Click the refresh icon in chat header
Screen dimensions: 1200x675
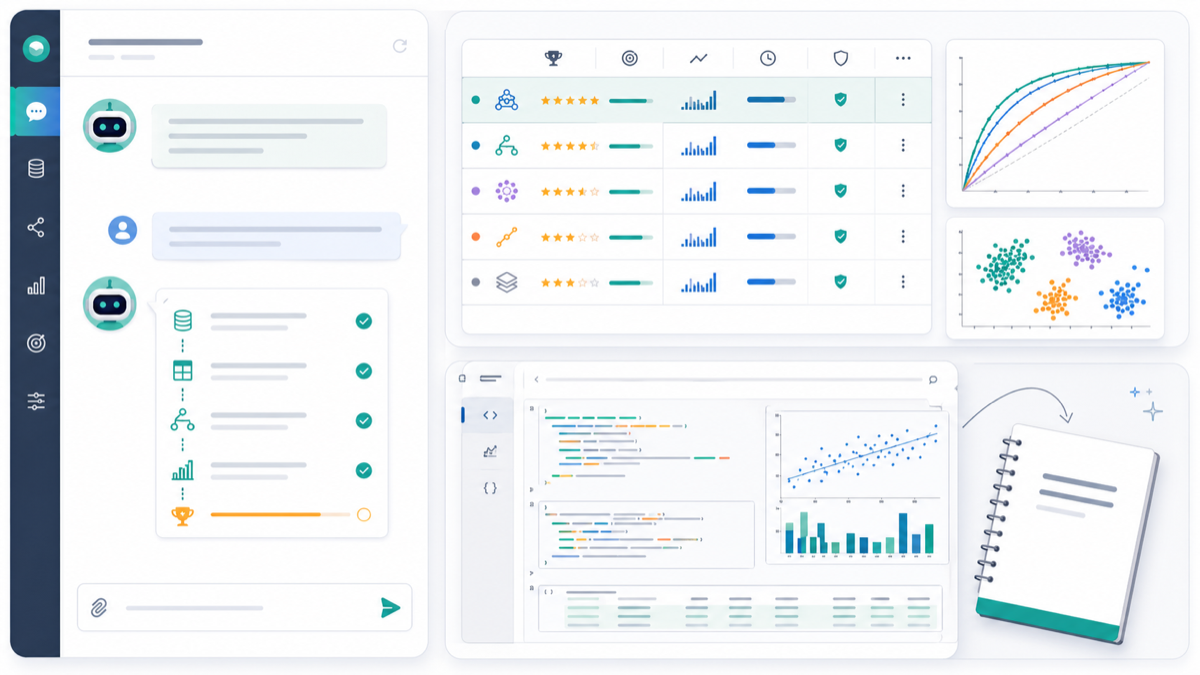point(400,46)
